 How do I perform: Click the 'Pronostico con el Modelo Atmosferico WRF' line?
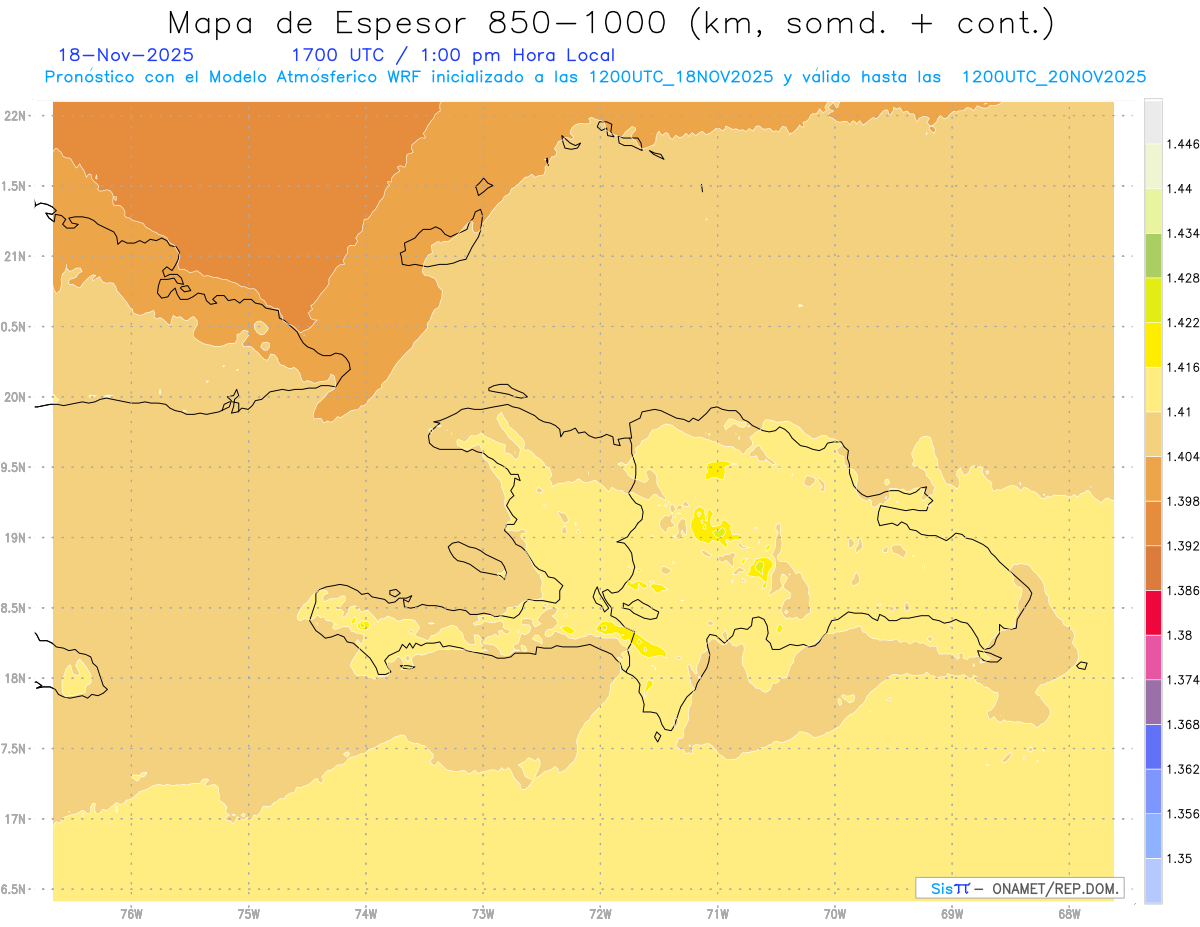(595, 77)
